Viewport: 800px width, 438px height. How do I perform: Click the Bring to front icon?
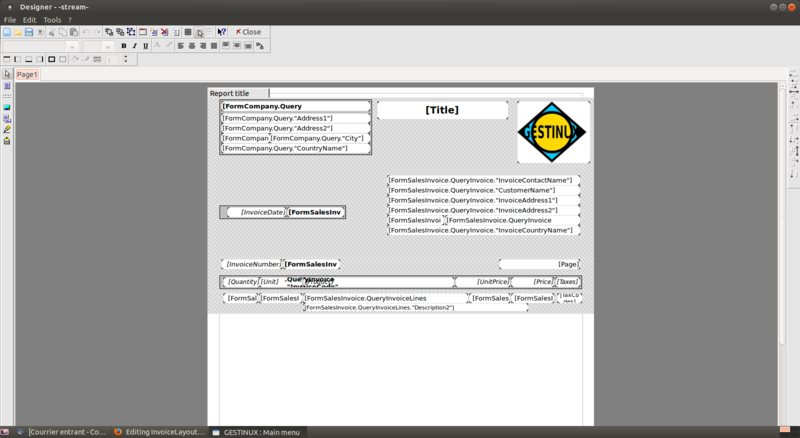pos(109,32)
